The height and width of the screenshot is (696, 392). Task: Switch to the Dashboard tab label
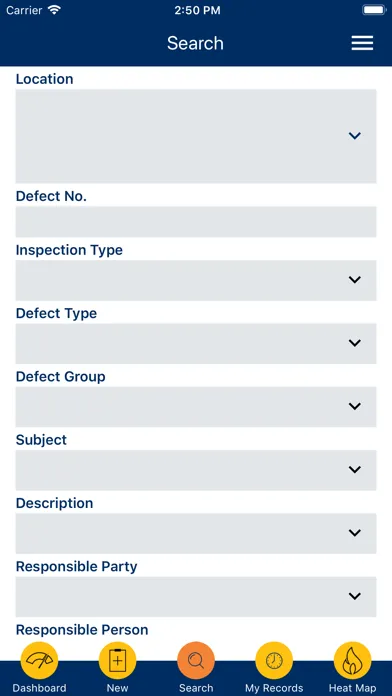tap(39, 688)
